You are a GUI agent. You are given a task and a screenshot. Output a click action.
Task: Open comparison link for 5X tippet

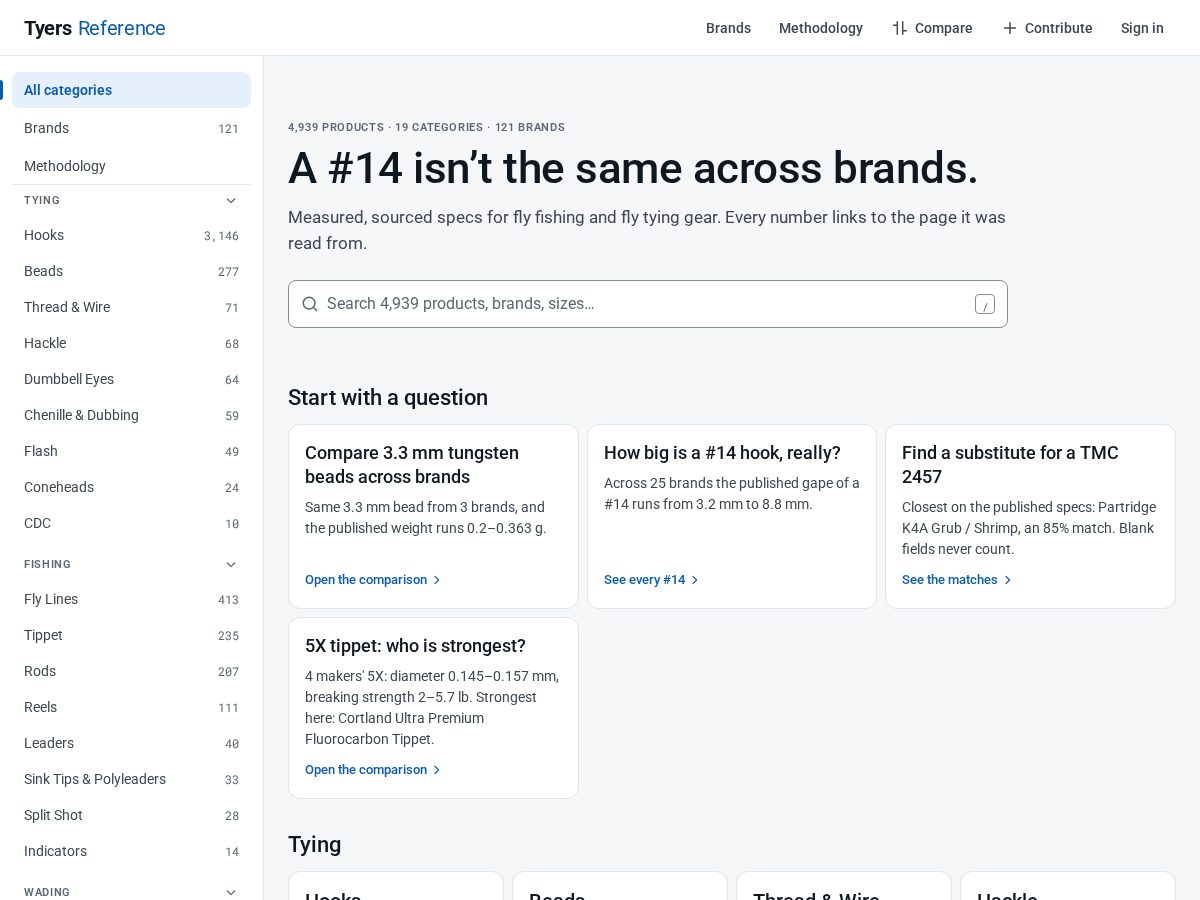[x=373, y=770]
